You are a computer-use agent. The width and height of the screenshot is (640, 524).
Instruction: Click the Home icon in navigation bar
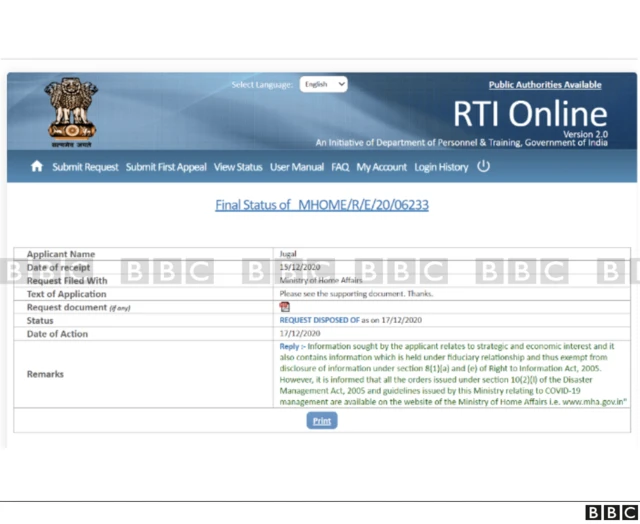[x=37, y=167]
